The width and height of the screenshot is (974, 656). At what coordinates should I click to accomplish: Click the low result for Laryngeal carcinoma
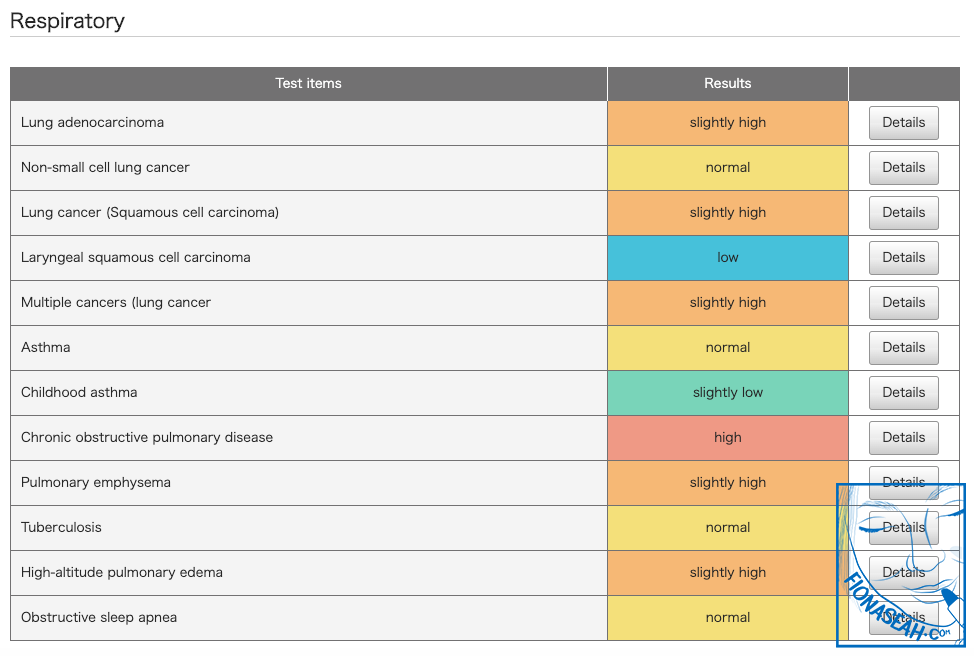point(727,258)
